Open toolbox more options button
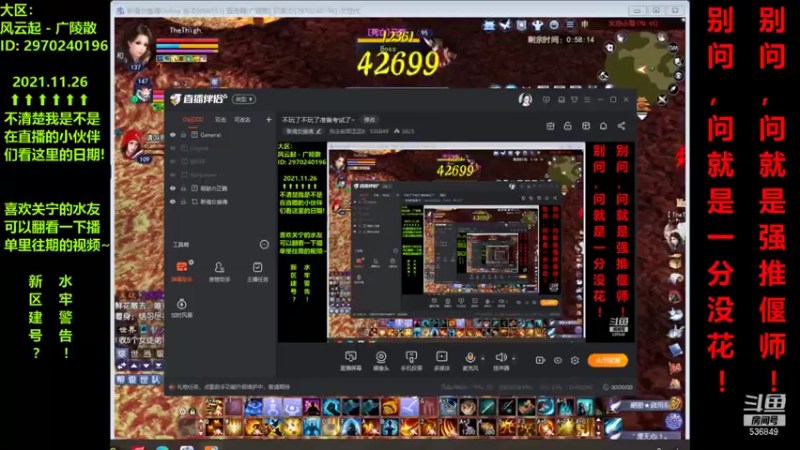The height and width of the screenshot is (450, 800). pos(264,244)
